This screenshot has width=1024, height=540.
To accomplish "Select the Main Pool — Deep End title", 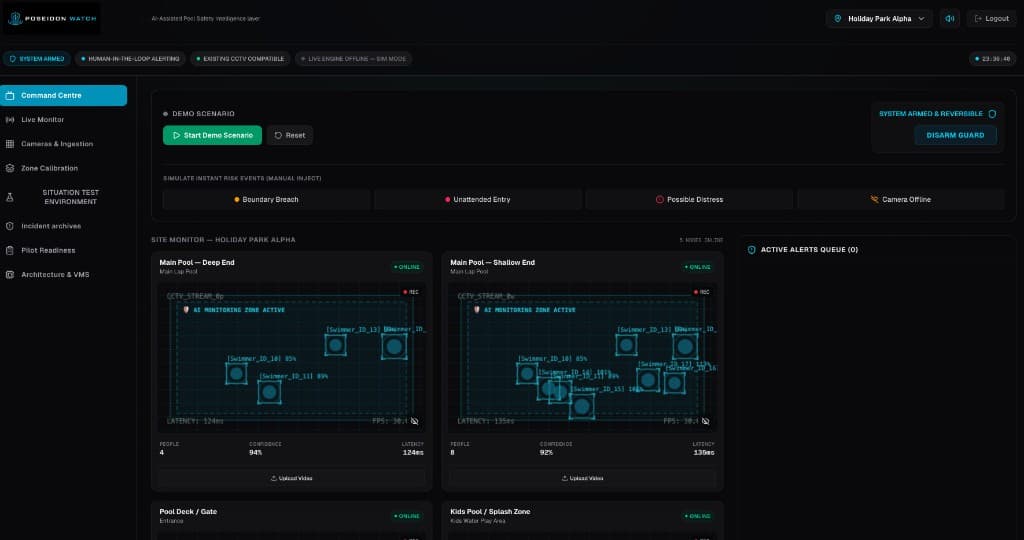I will pos(197,262).
